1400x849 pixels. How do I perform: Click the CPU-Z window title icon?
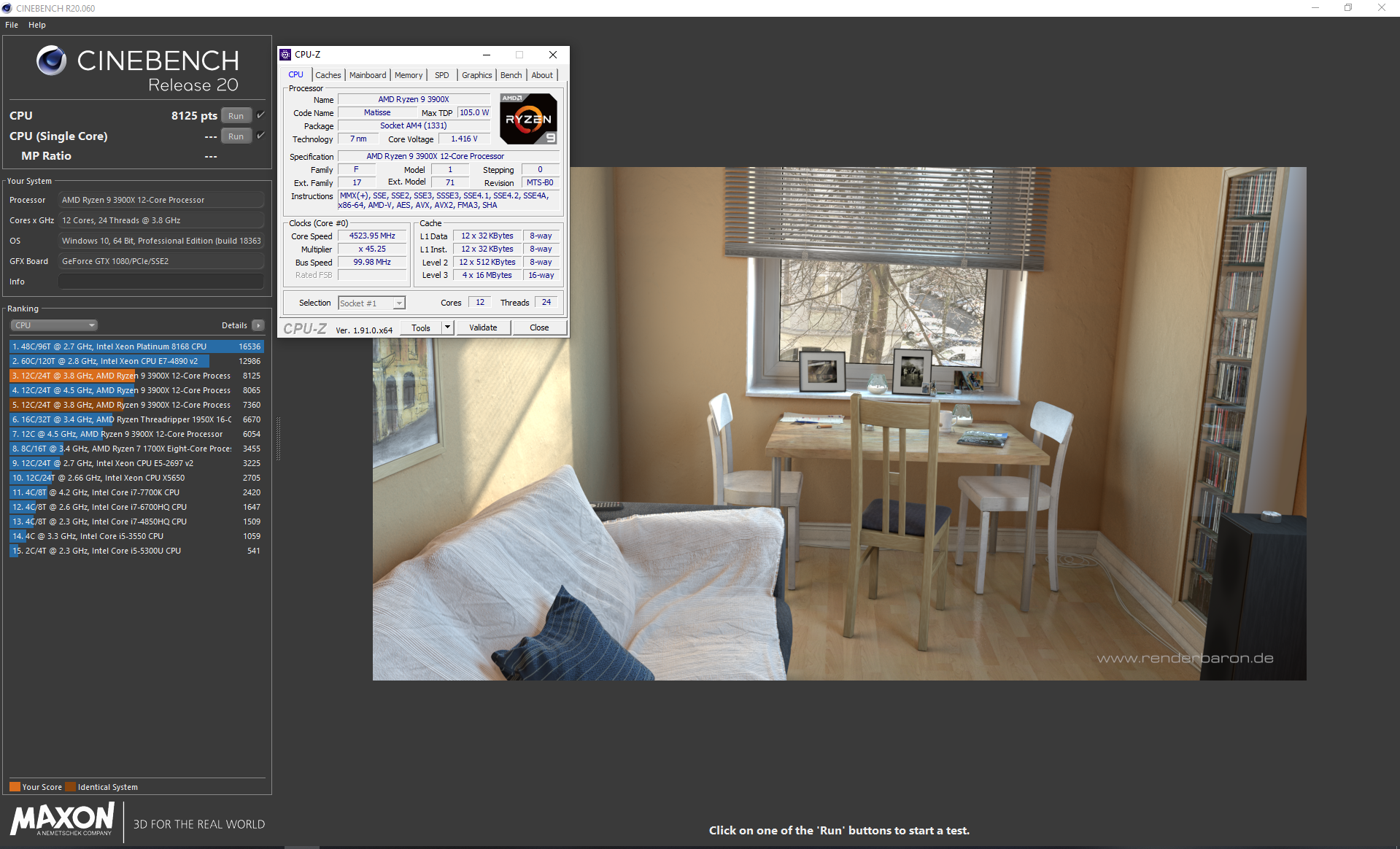[285, 55]
